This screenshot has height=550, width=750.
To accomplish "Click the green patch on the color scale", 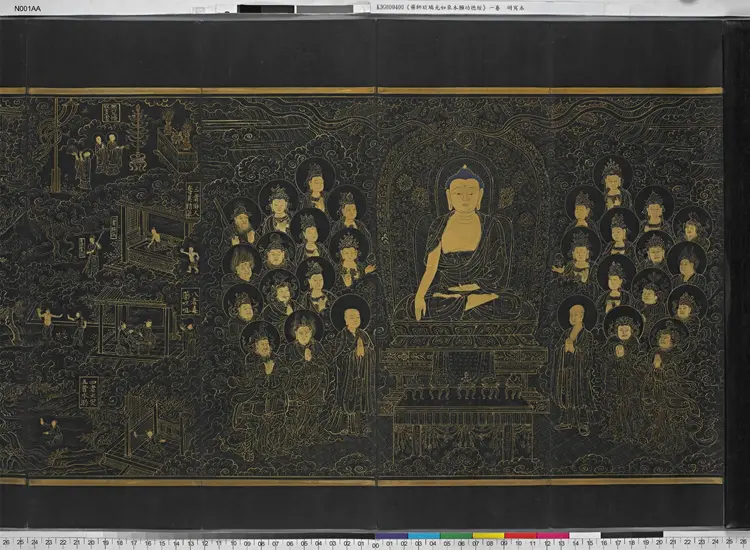I will [456, 536].
